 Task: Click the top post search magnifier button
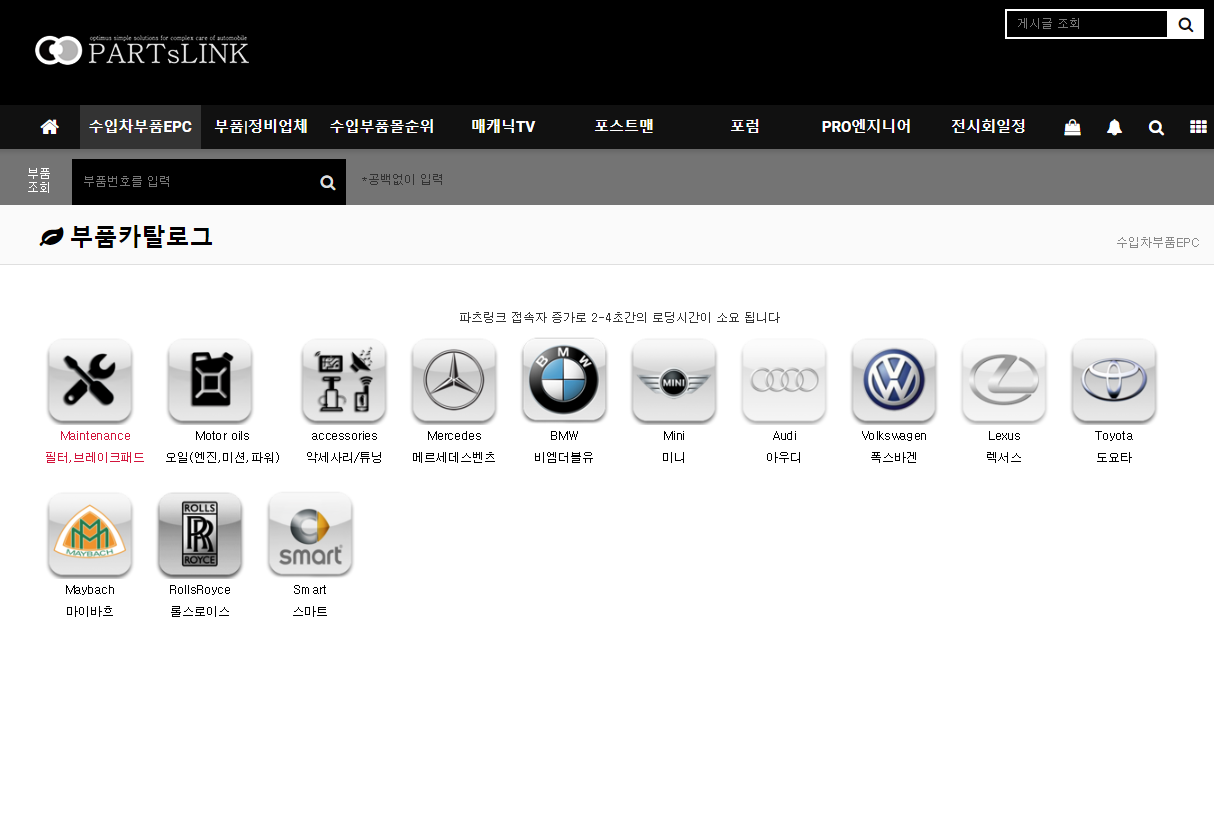[x=1185, y=24]
